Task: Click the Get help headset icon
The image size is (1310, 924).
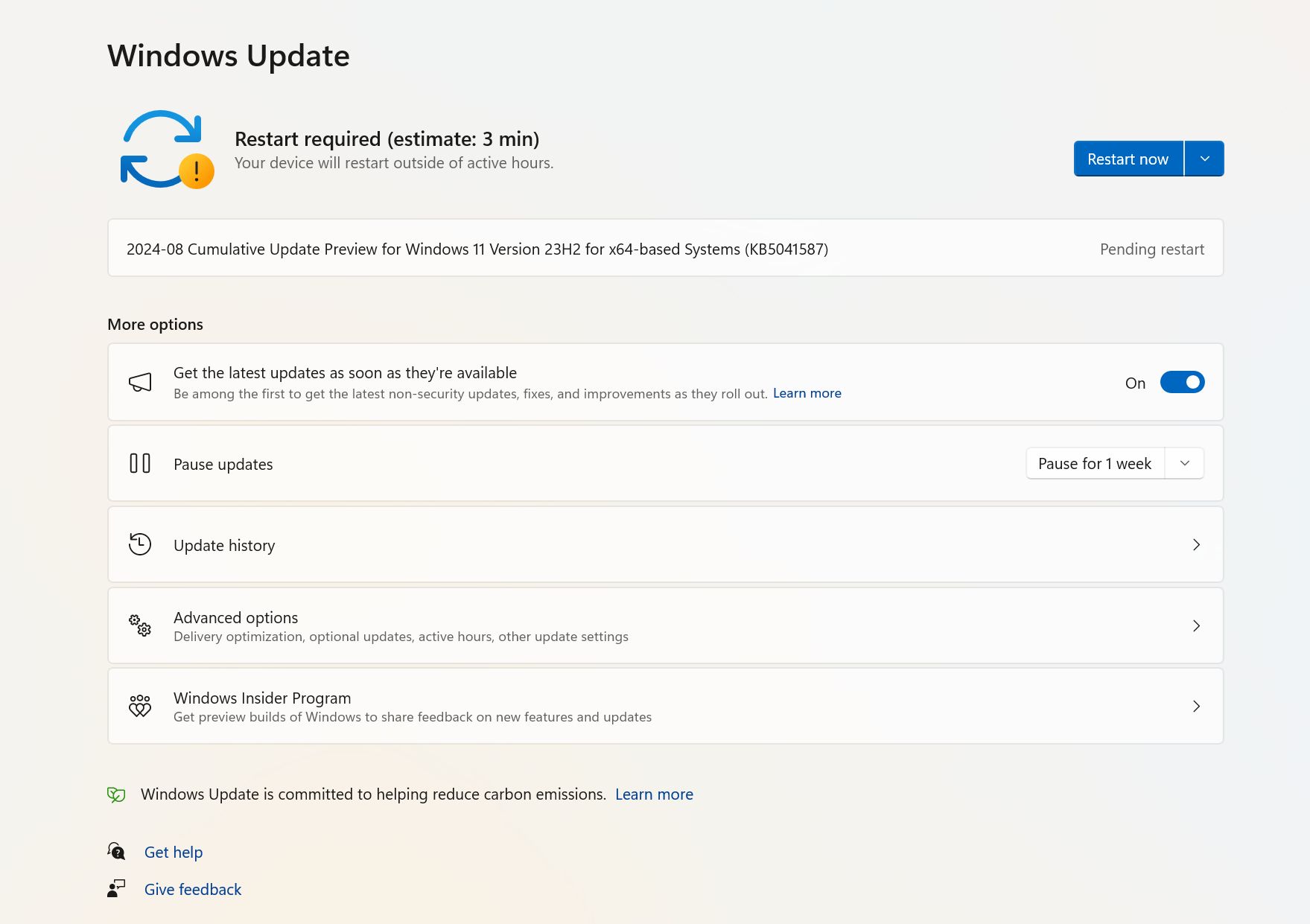Action: click(116, 851)
